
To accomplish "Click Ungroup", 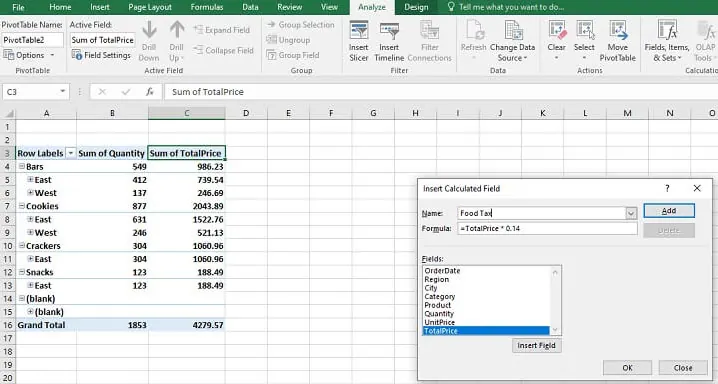I will click(288, 40).
